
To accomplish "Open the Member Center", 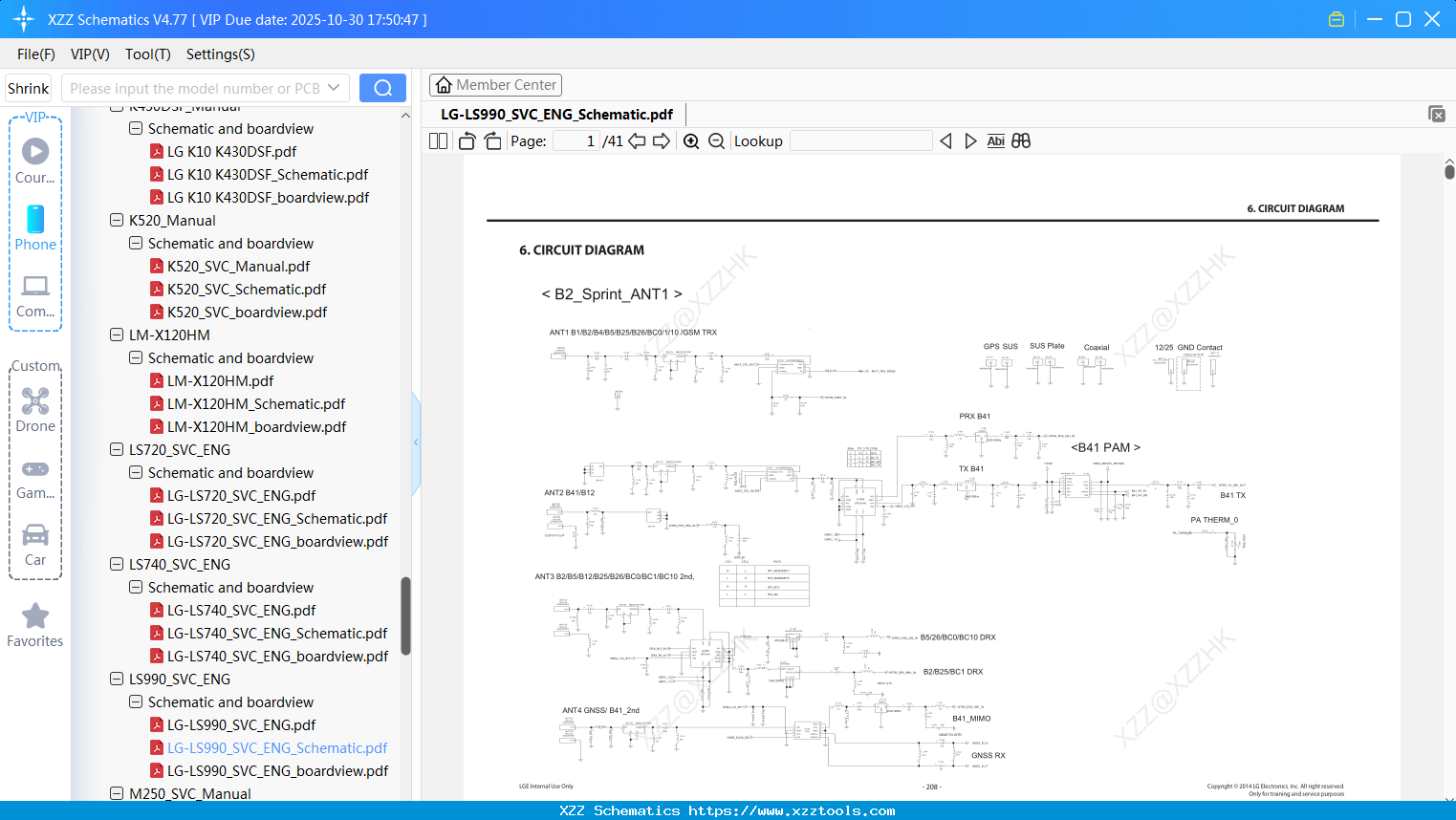I will 495,84.
